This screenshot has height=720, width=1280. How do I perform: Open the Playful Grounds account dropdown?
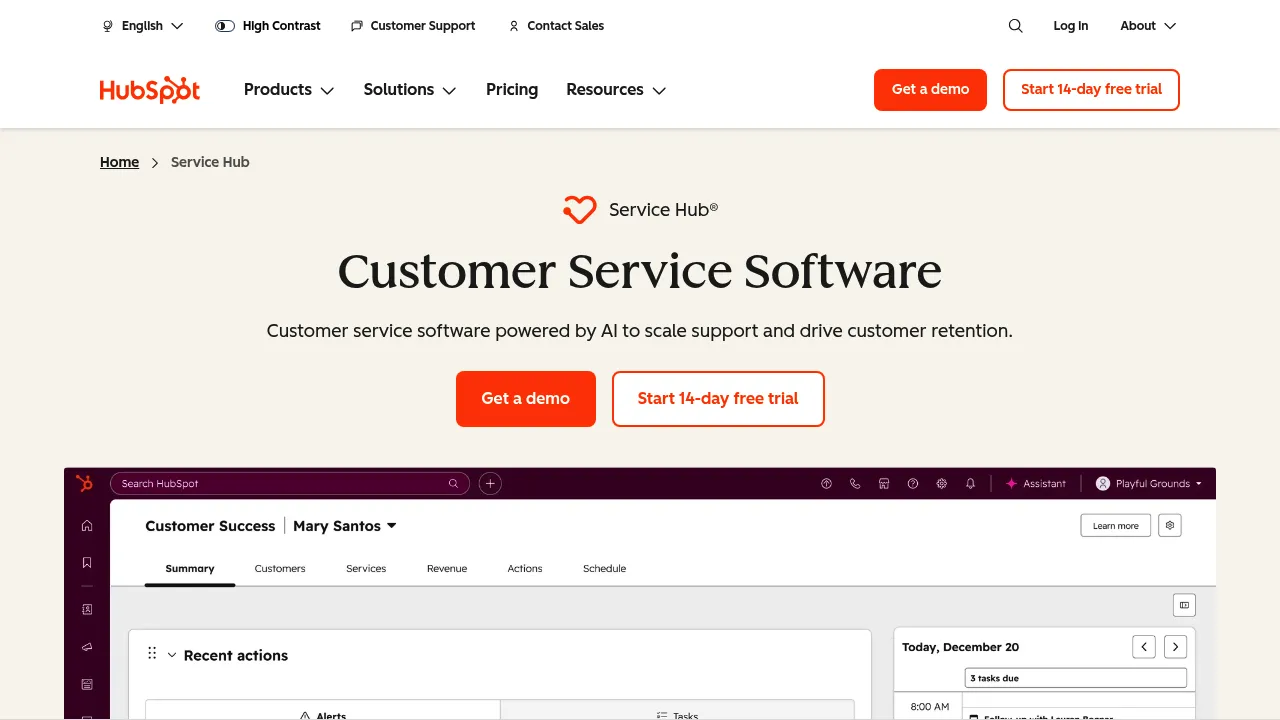[x=1149, y=483]
